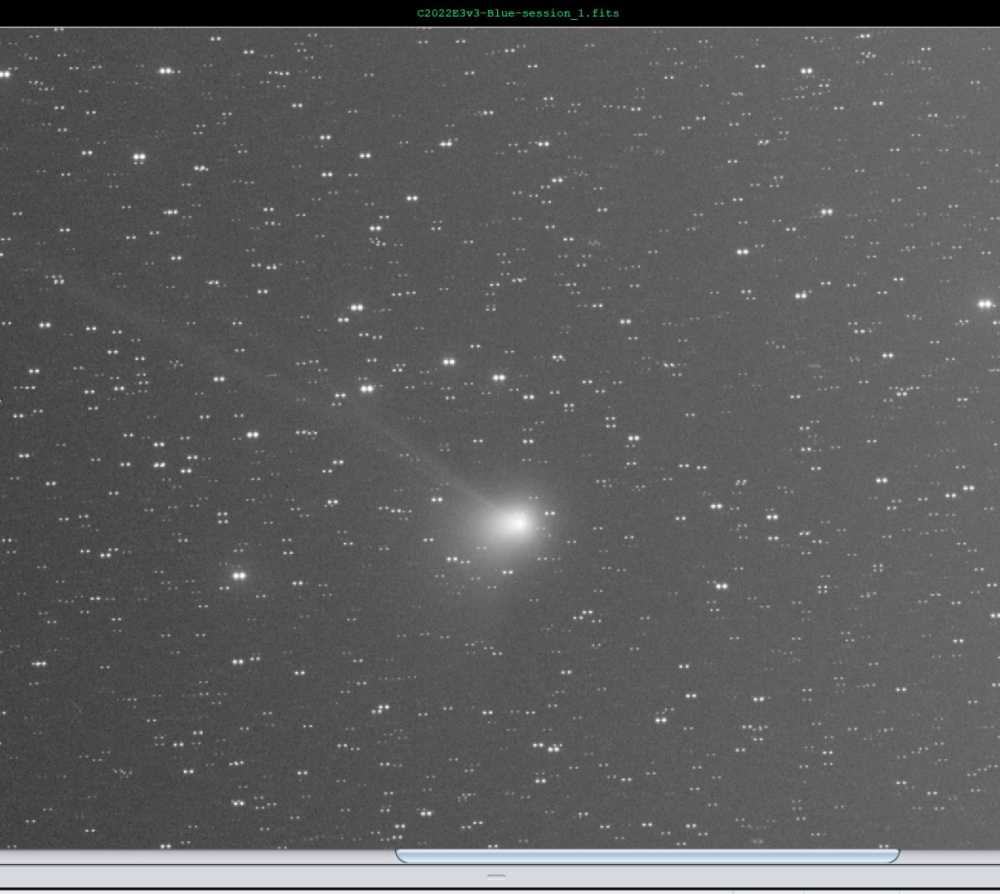Click the star at far left top edge
Viewport: 1000px width, 894px height.
(x=4, y=73)
